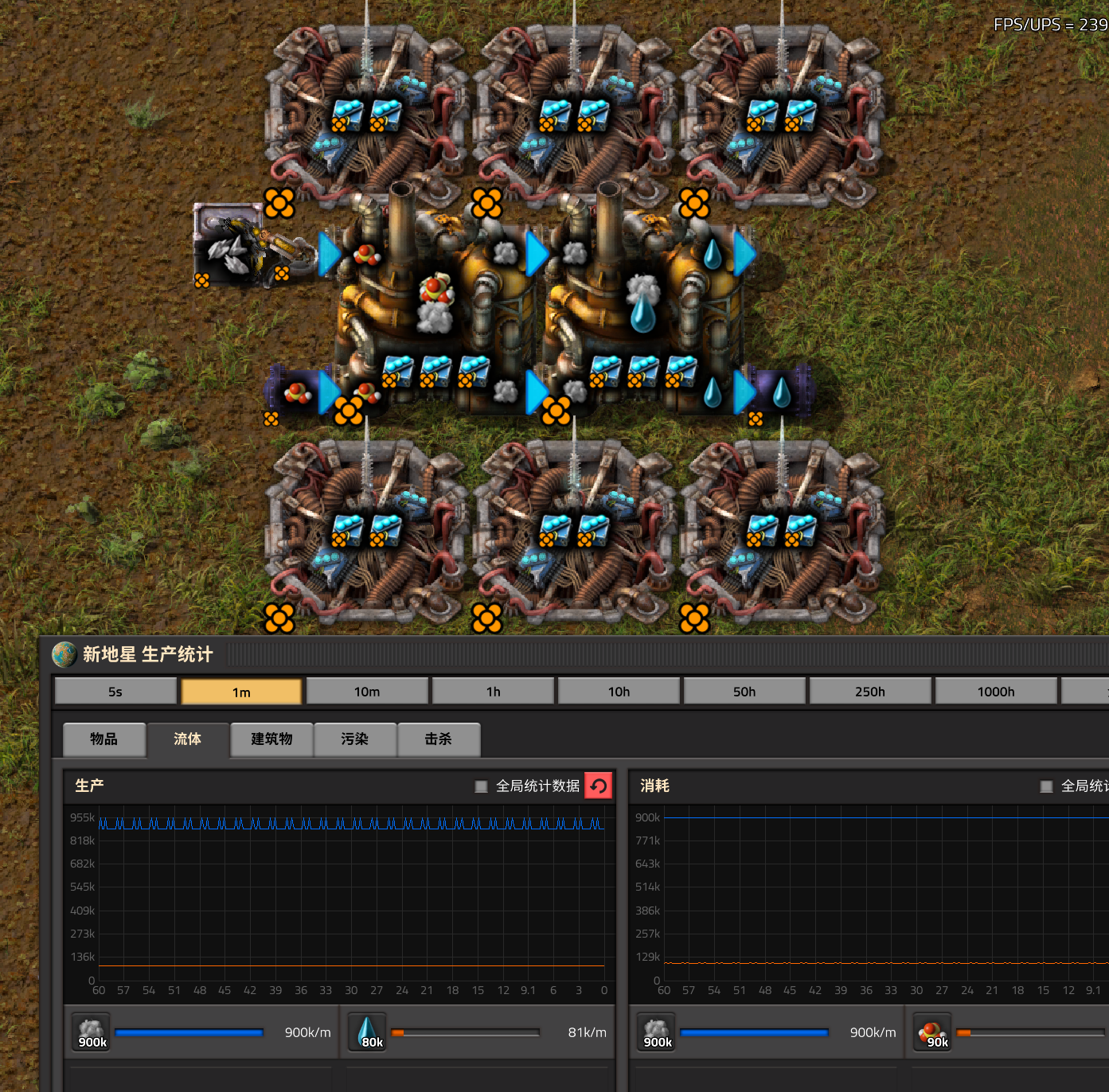Switch to the 10h time range
This screenshot has height=1092, width=1109.
[x=619, y=691]
